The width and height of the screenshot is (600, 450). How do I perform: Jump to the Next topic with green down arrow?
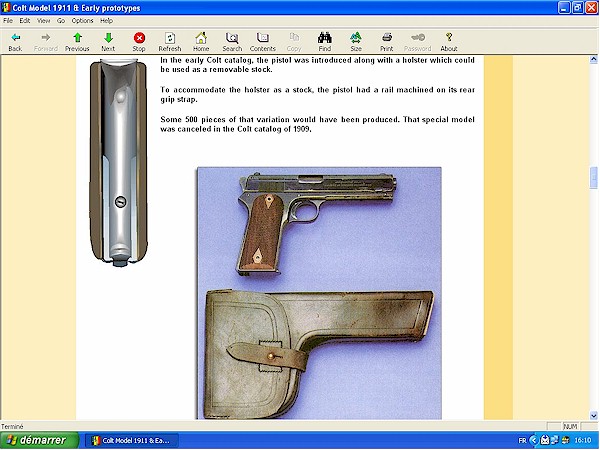tap(108, 42)
